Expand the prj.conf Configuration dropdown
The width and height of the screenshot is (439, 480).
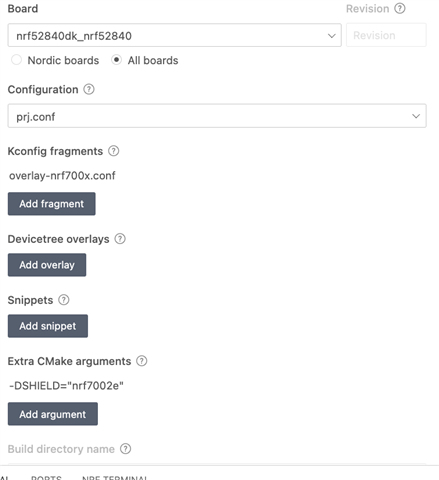[217, 116]
